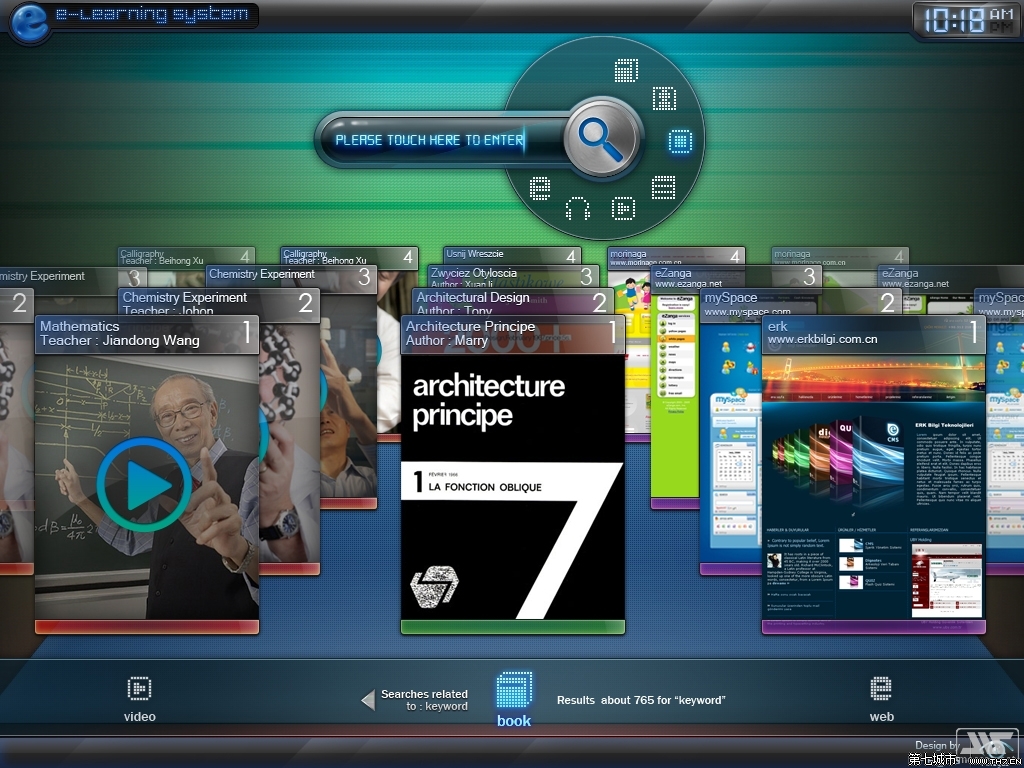
Task: Select the headphones audio icon in radial menu
Action: (578, 208)
